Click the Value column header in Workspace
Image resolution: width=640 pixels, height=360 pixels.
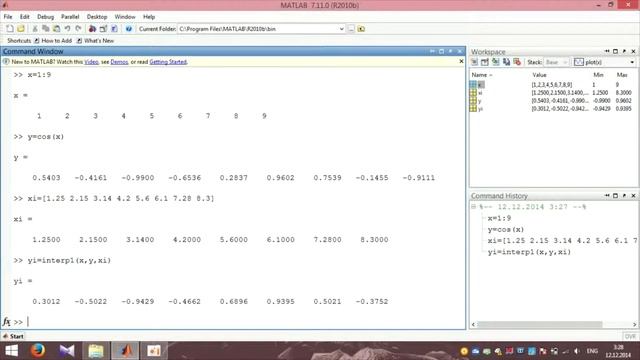539,75
